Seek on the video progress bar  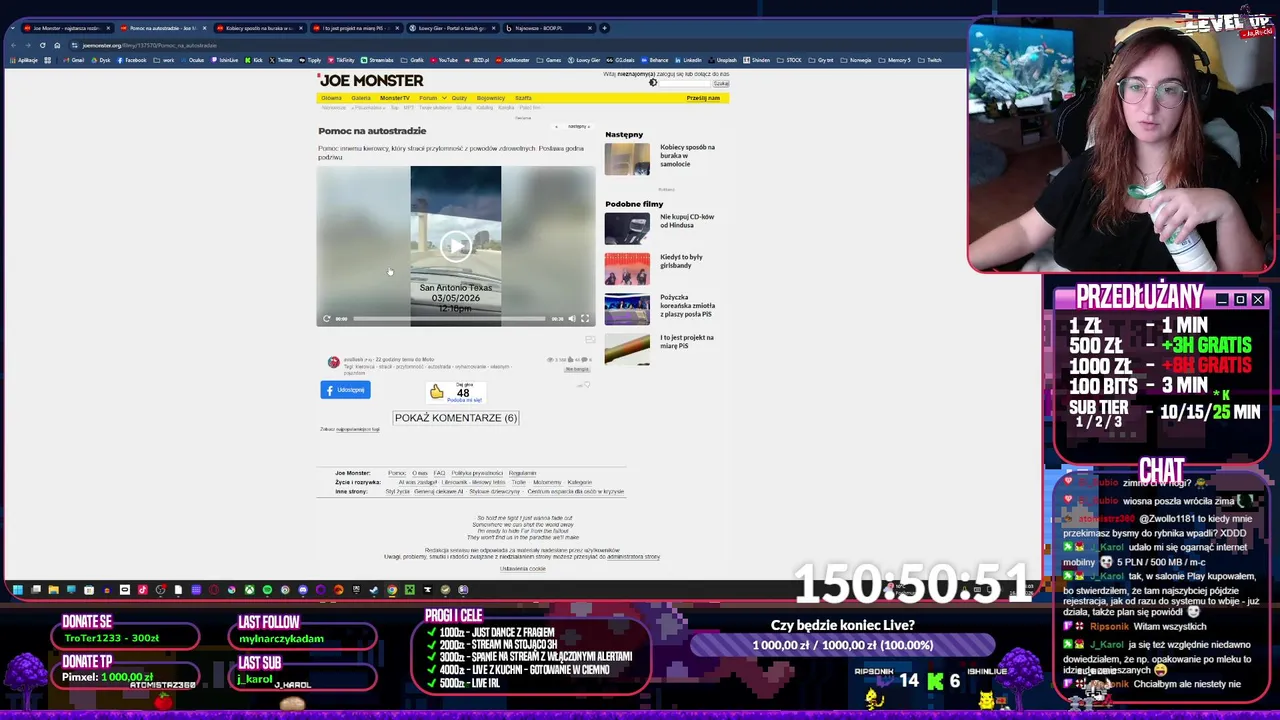(449, 319)
